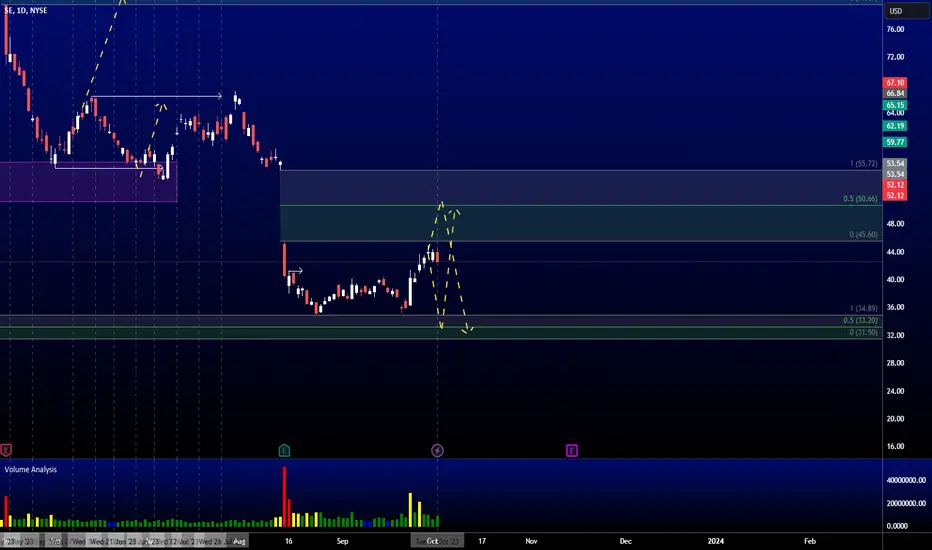
Task: Click 40000000.00 on the volume axis
Action: click(x=906, y=480)
